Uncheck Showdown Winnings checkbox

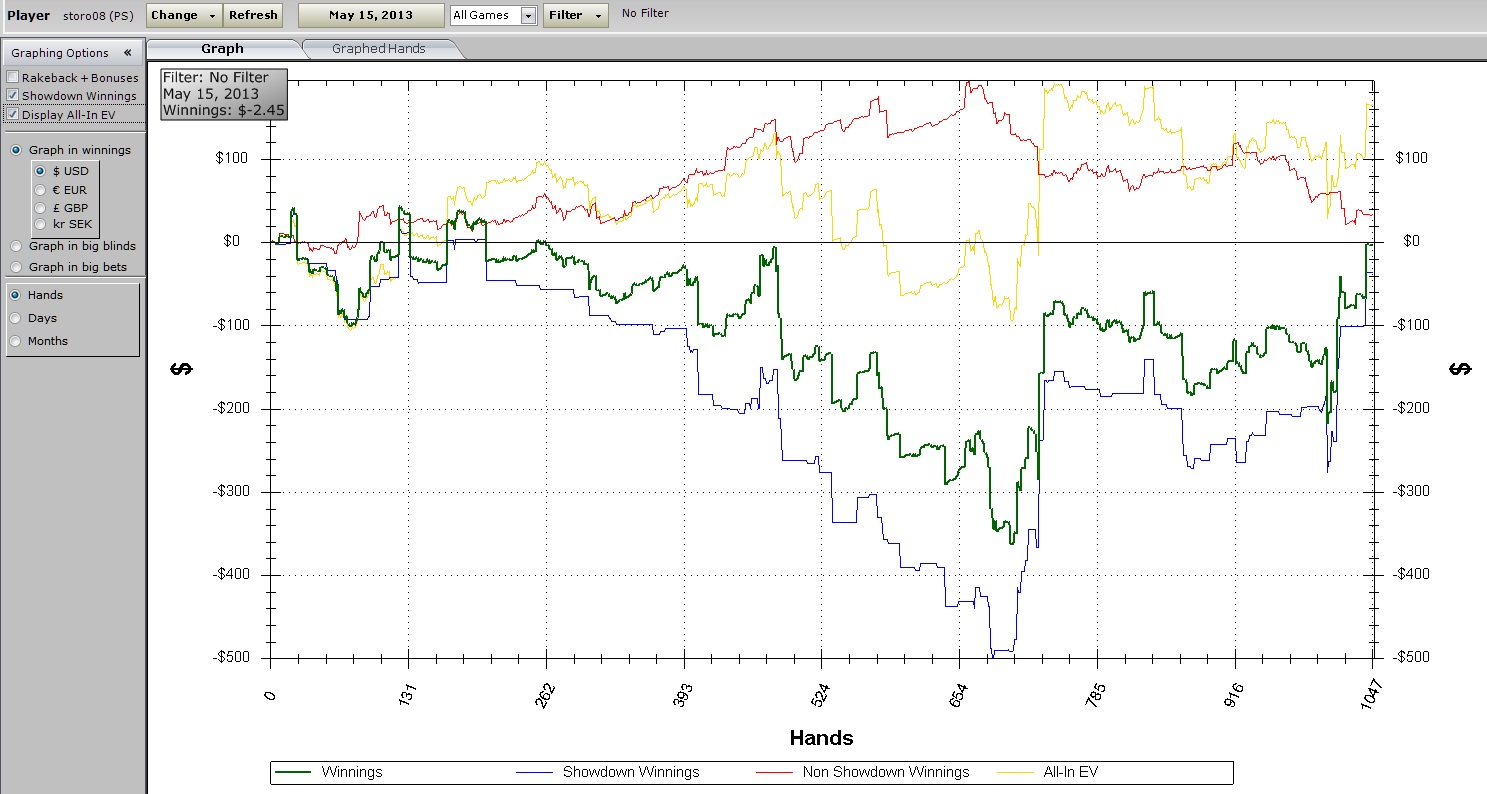[x=13, y=96]
